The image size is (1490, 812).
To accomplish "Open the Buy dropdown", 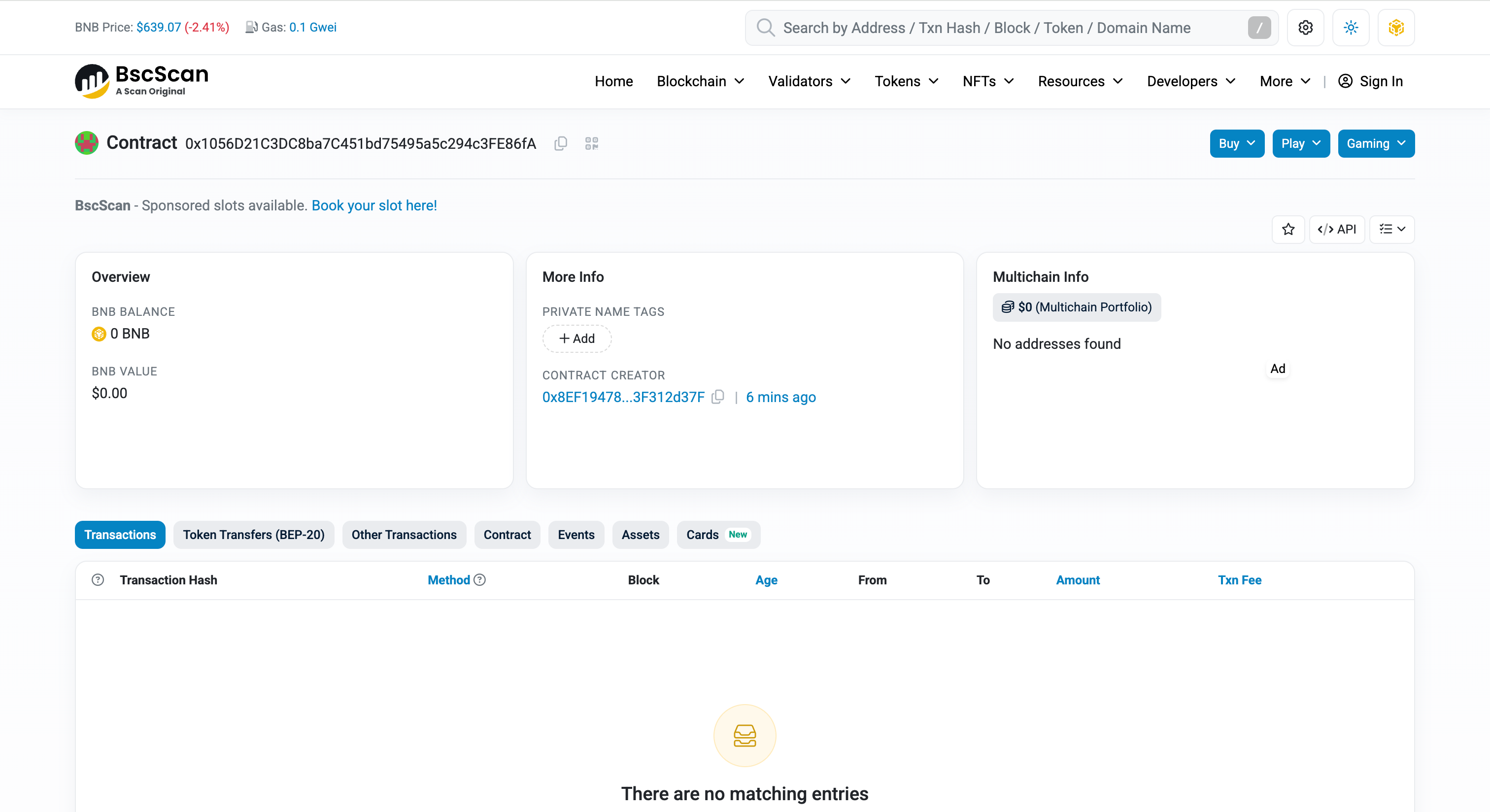I will pyautogui.click(x=1237, y=143).
